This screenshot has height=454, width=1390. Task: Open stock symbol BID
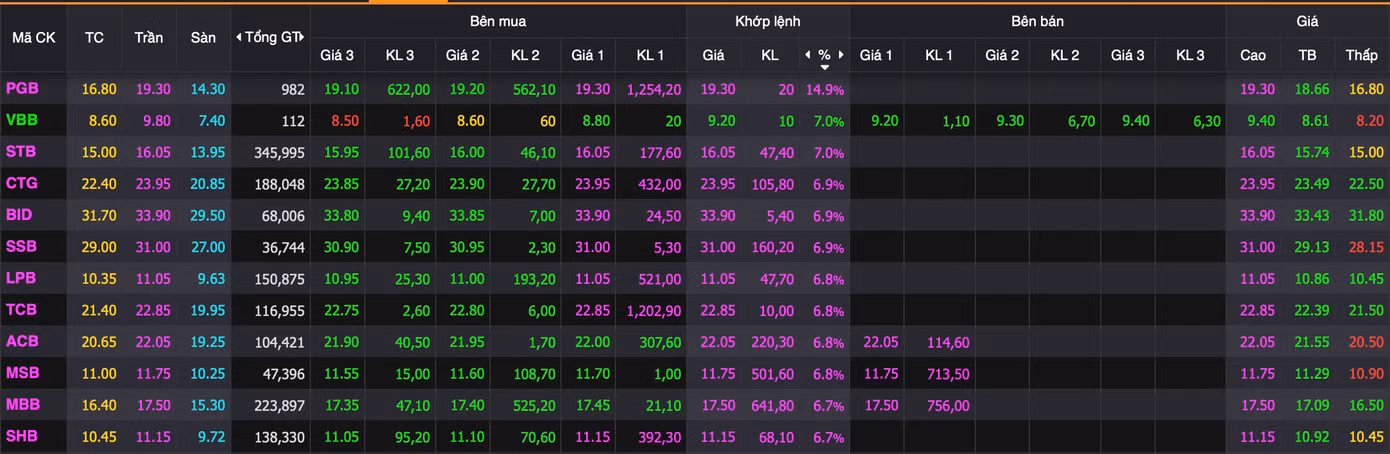pyautogui.click(x=19, y=216)
